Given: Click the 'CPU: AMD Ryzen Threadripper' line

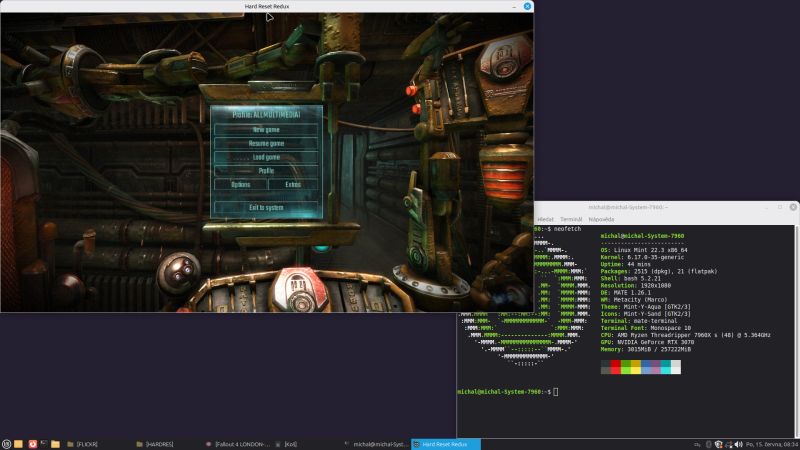Looking at the screenshot, I should [x=686, y=335].
